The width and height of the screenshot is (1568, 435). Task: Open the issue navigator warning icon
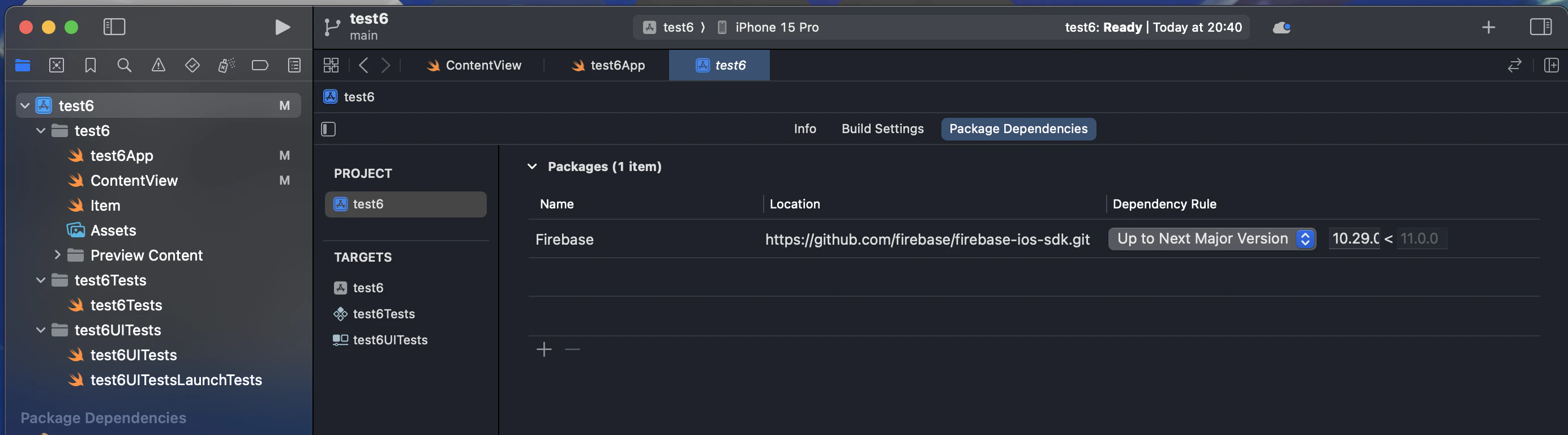pos(158,65)
